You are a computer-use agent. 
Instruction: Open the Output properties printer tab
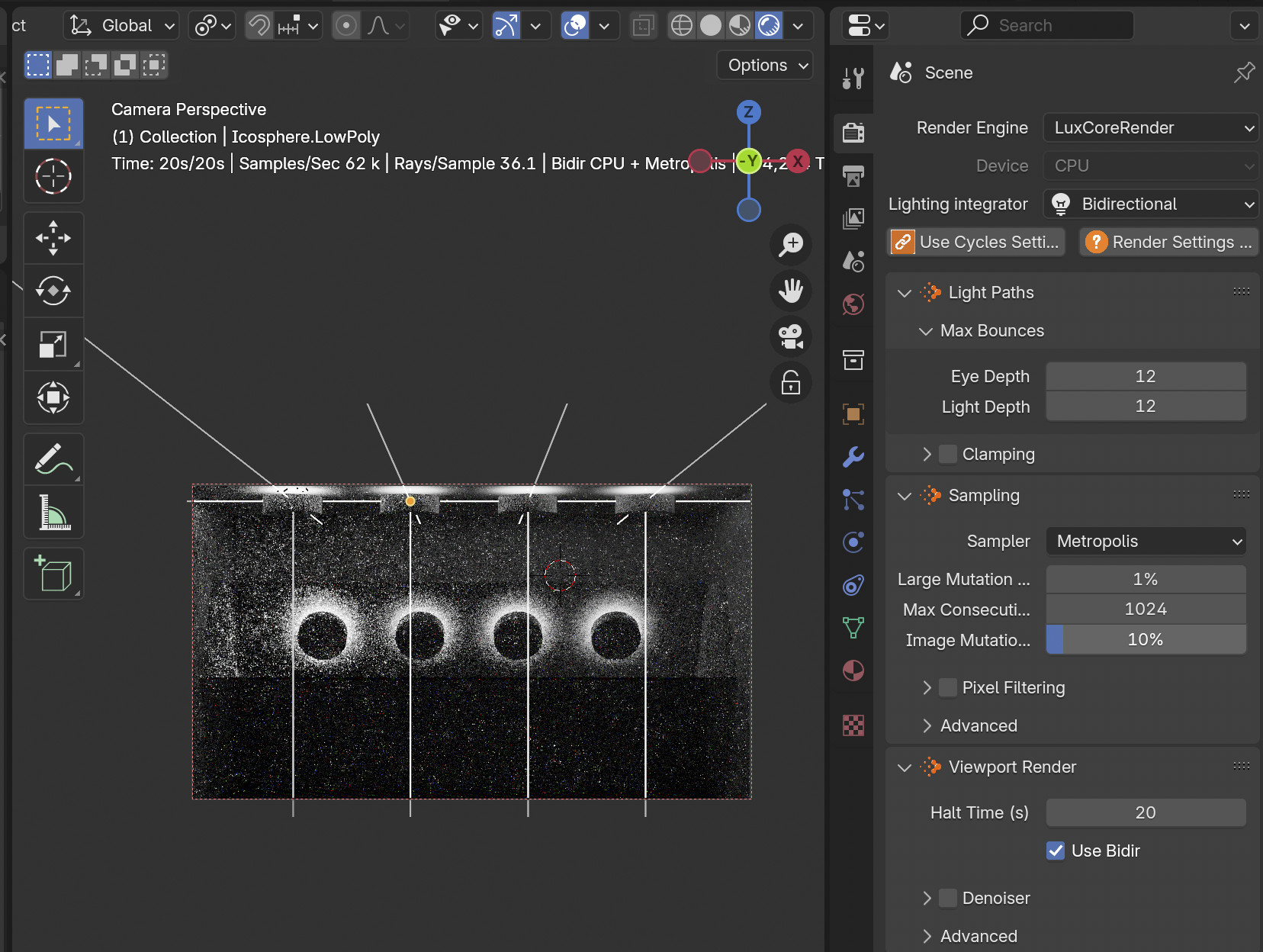[853, 176]
